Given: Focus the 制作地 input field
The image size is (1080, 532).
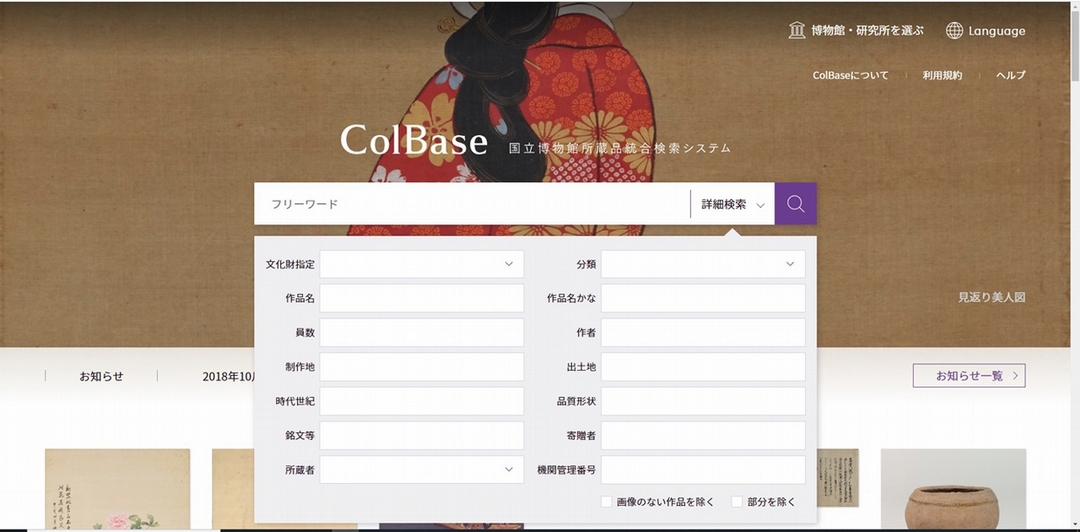Looking at the screenshot, I should click(422, 367).
